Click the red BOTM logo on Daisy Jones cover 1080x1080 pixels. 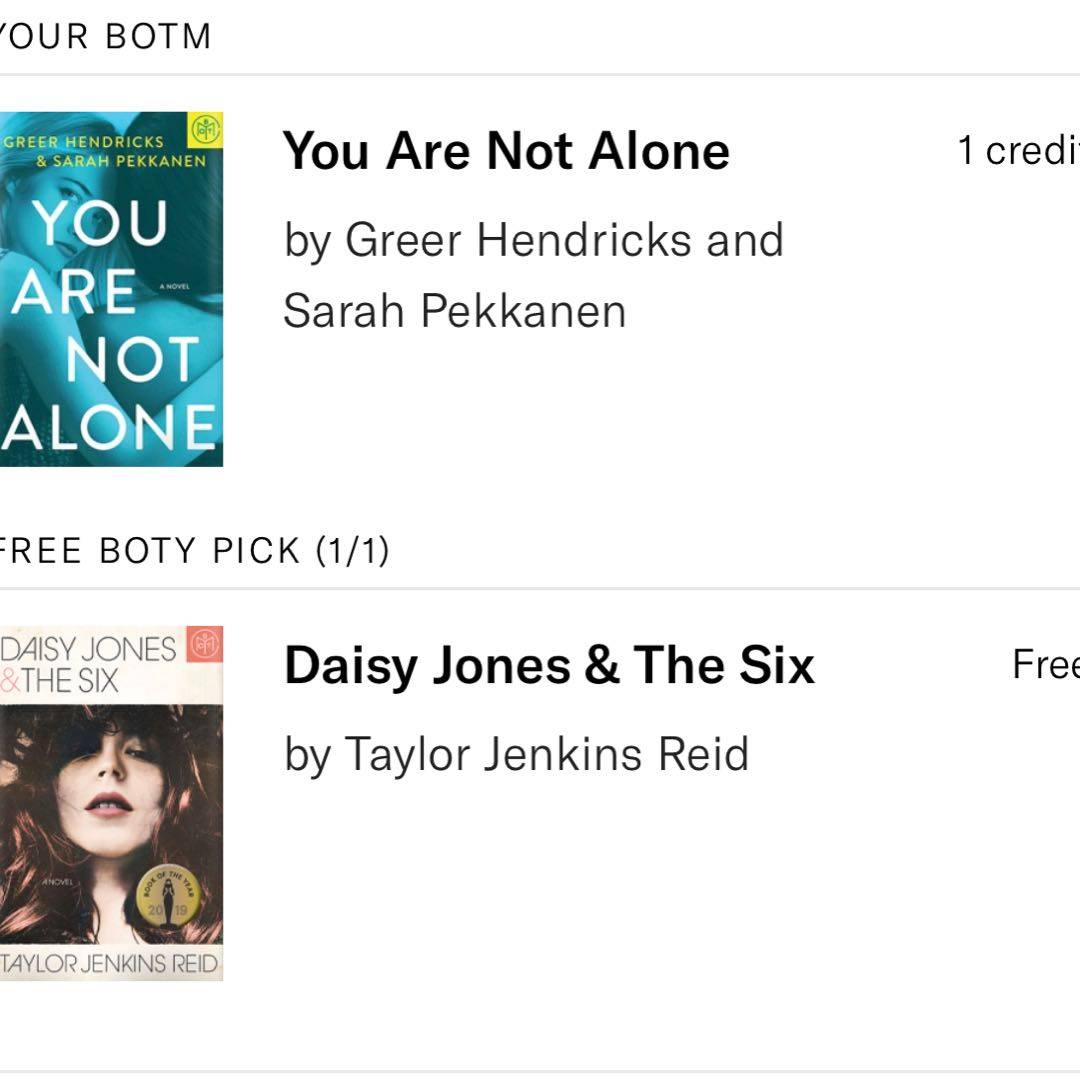pos(206,642)
